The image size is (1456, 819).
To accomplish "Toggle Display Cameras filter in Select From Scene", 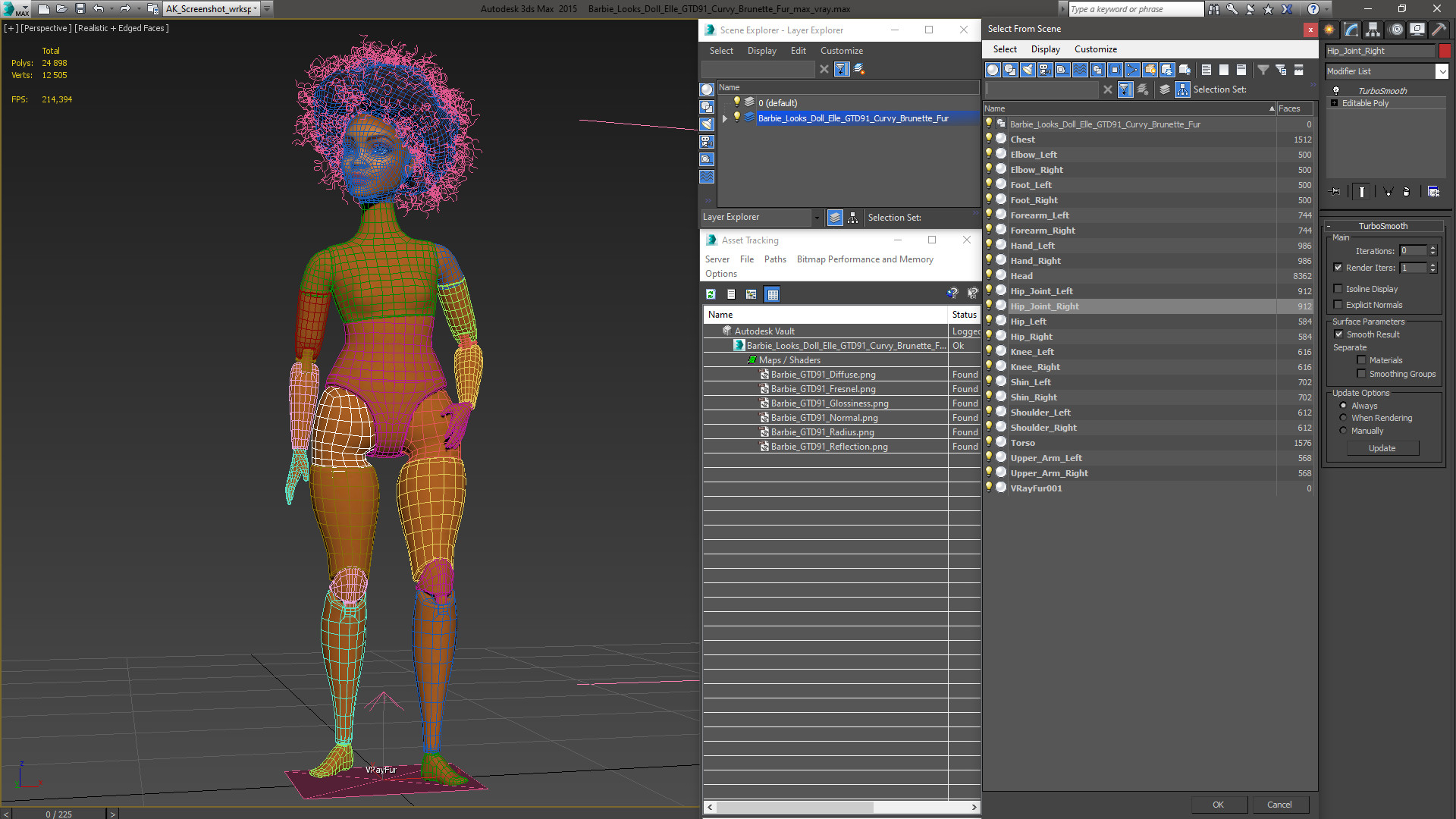I will click(1045, 70).
